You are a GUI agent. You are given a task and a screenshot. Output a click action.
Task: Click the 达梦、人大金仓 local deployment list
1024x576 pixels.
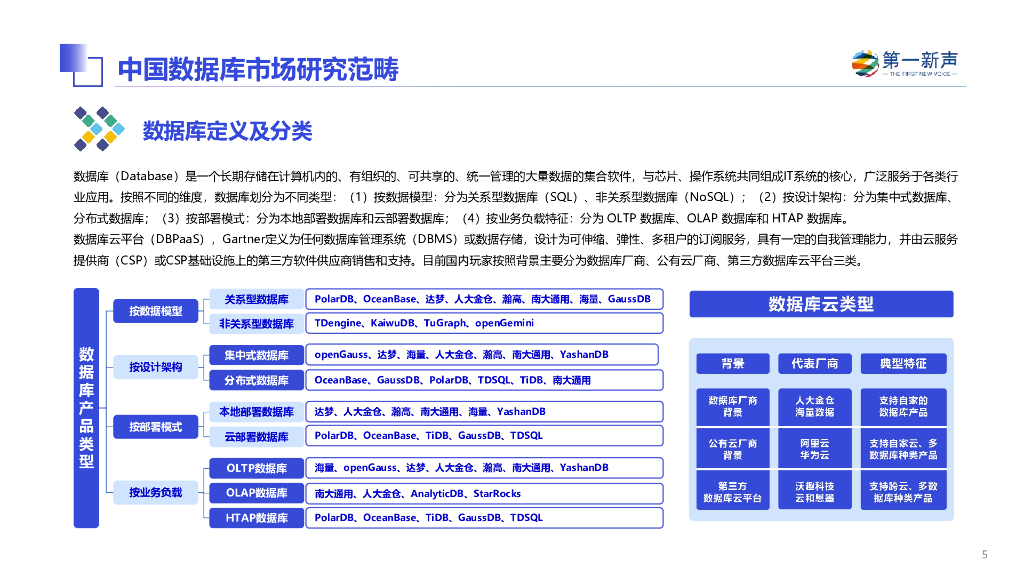pyautogui.click(x=485, y=411)
